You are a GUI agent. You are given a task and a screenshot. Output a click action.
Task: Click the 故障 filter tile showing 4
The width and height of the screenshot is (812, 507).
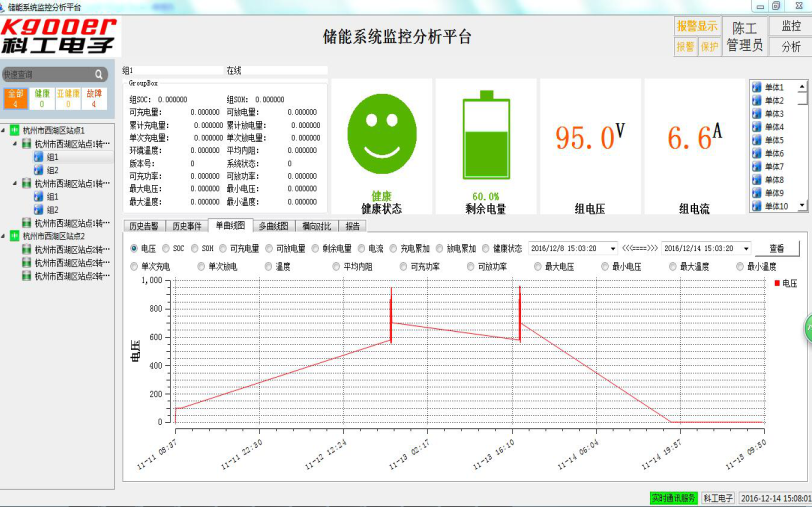pos(94,97)
